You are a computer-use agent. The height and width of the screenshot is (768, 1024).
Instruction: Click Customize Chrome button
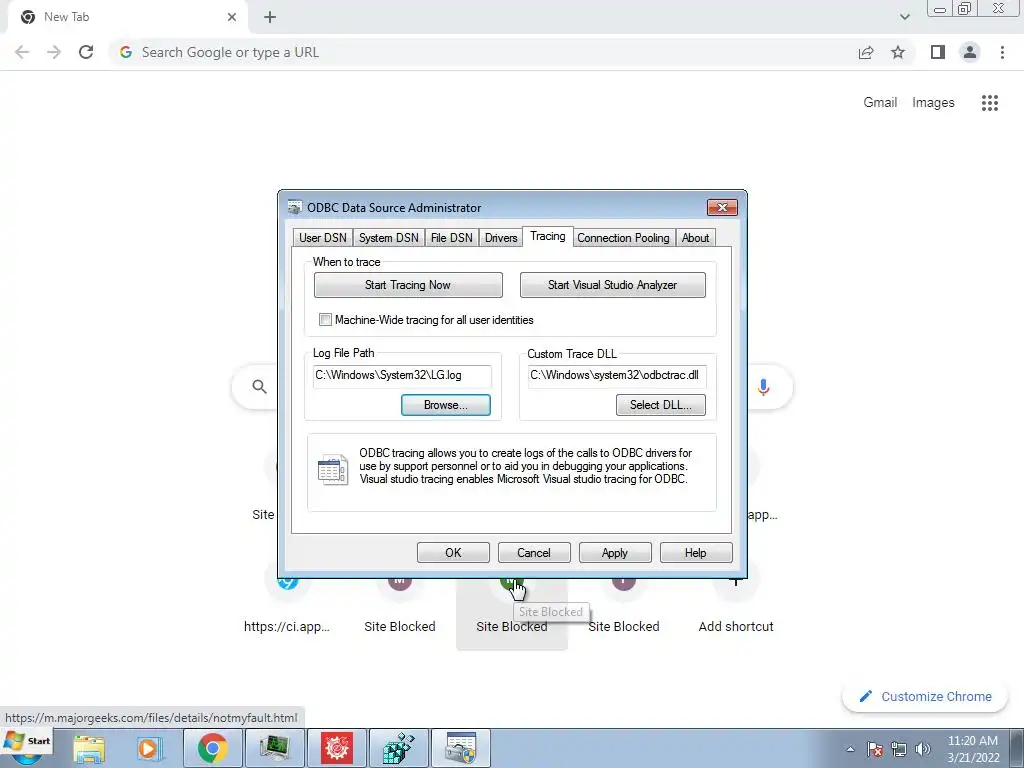tap(926, 697)
